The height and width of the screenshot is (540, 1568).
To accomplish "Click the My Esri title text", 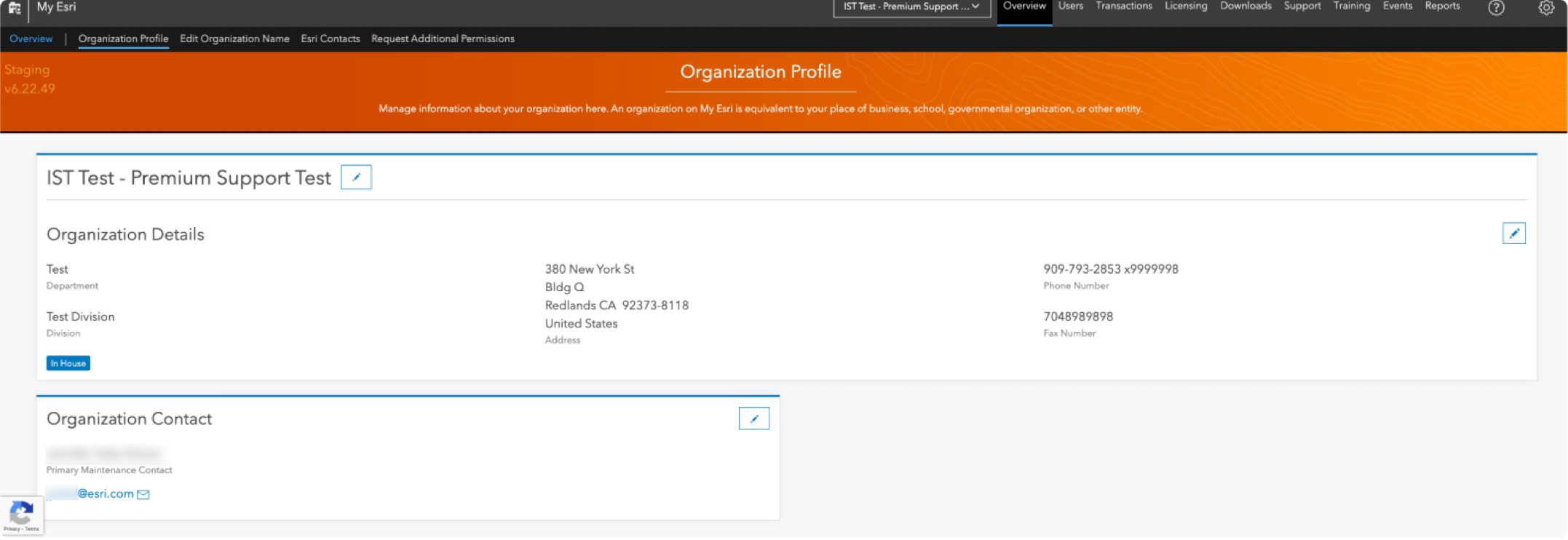I will click(x=56, y=7).
